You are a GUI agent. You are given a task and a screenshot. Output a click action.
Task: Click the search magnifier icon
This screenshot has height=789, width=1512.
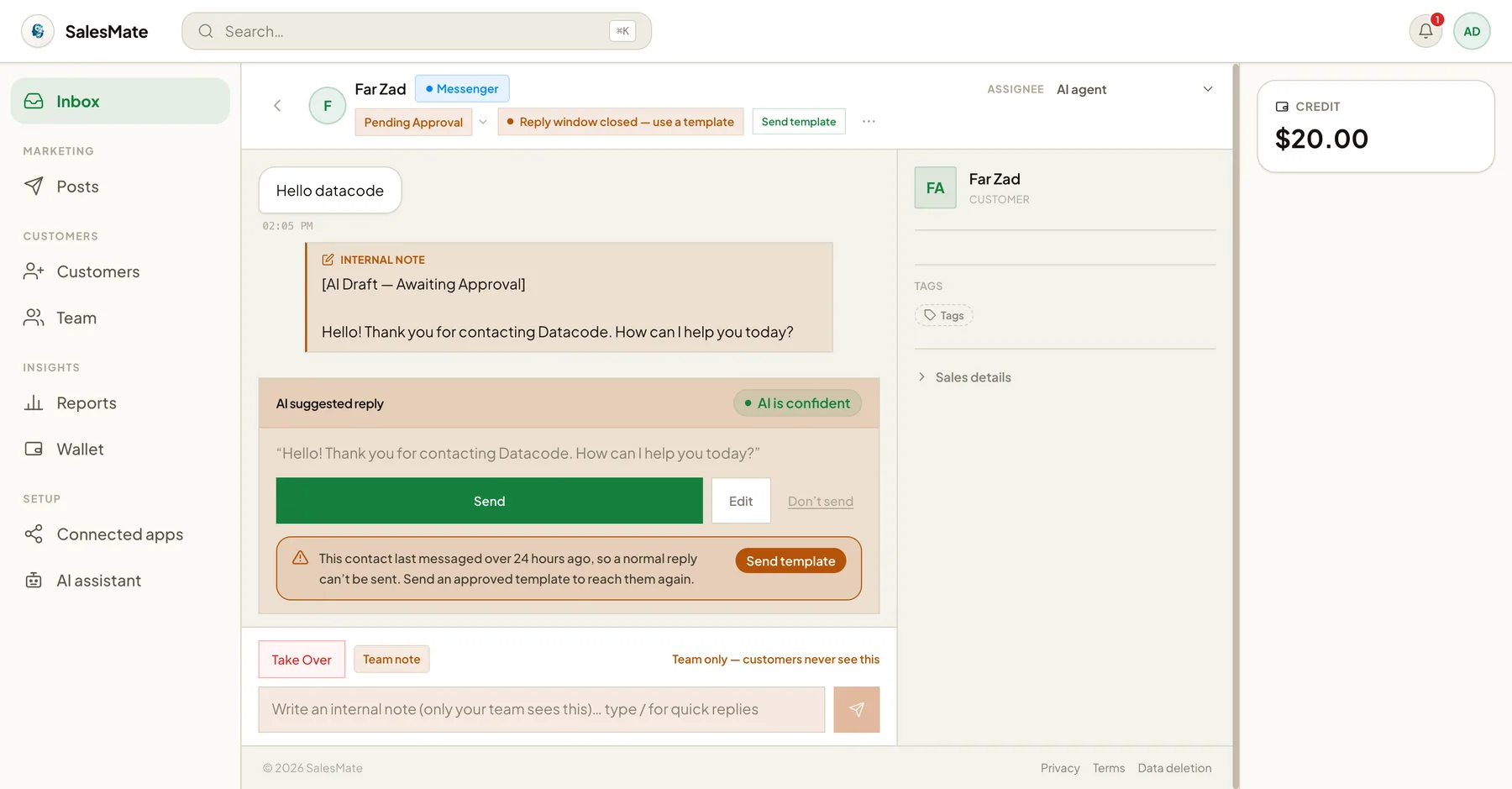(x=206, y=31)
